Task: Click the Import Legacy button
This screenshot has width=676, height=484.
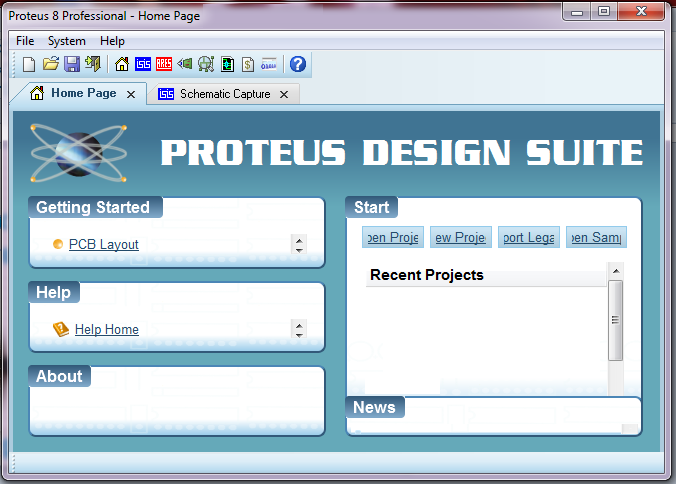Action: (529, 237)
